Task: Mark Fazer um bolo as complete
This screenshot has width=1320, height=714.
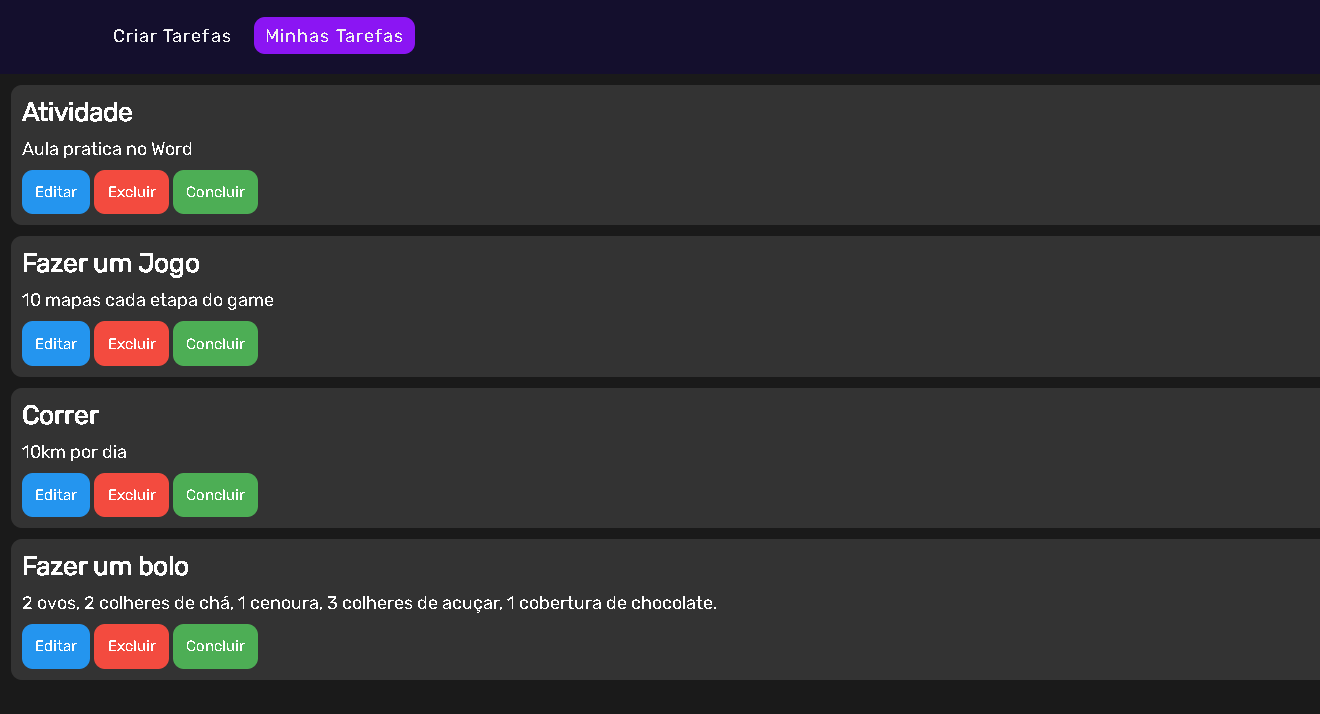Action: point(215,646)
